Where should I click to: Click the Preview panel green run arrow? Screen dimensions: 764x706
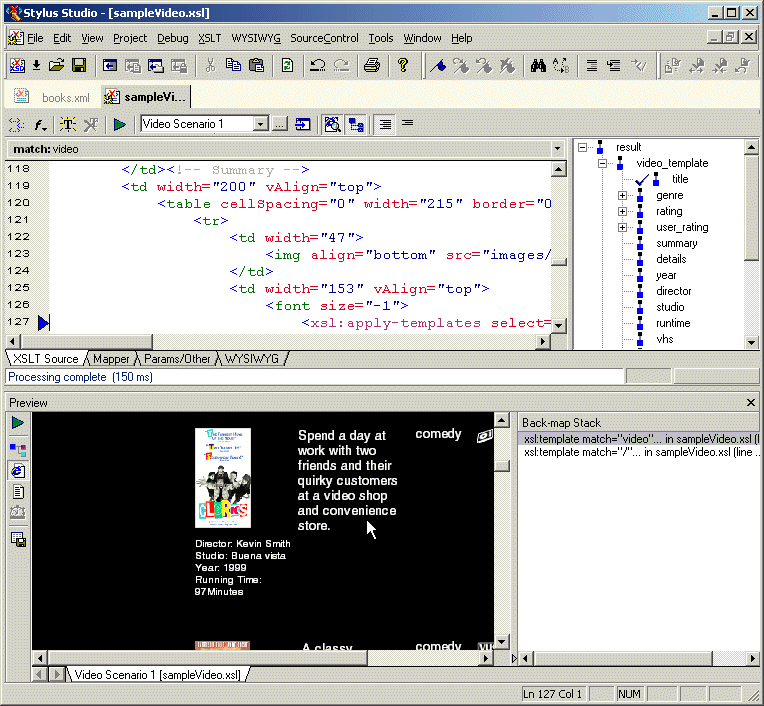[18, 424]
